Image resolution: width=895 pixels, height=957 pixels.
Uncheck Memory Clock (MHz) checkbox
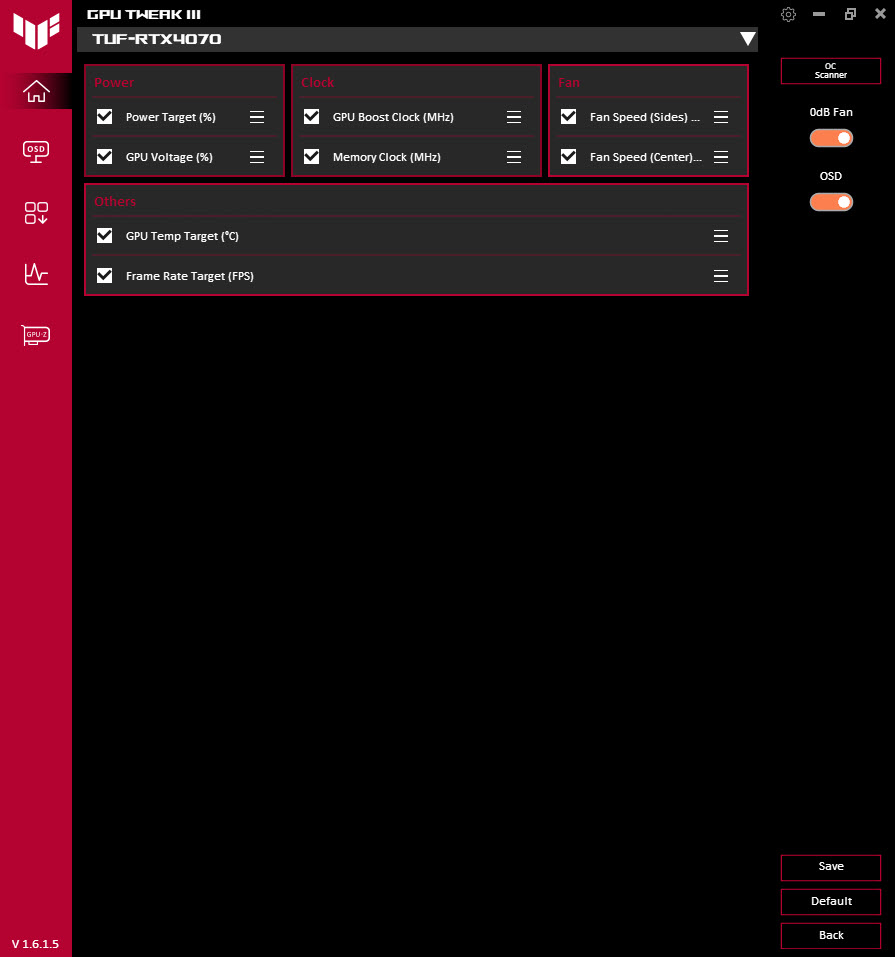(311, 157)
